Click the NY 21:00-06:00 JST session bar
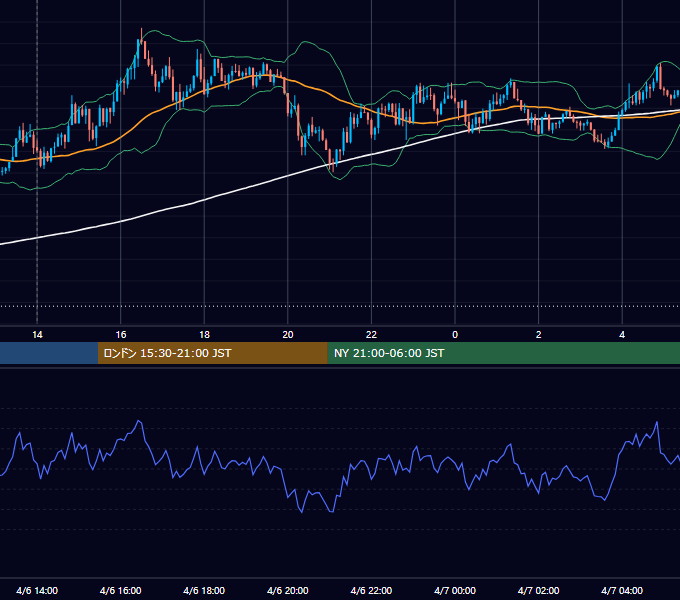 [503, 353]
